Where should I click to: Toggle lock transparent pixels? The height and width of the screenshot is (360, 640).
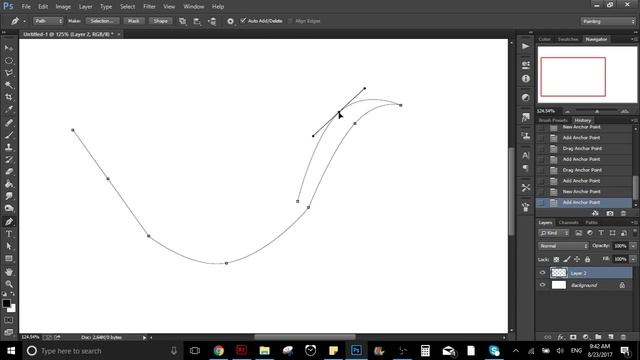[x=556, y=259]
